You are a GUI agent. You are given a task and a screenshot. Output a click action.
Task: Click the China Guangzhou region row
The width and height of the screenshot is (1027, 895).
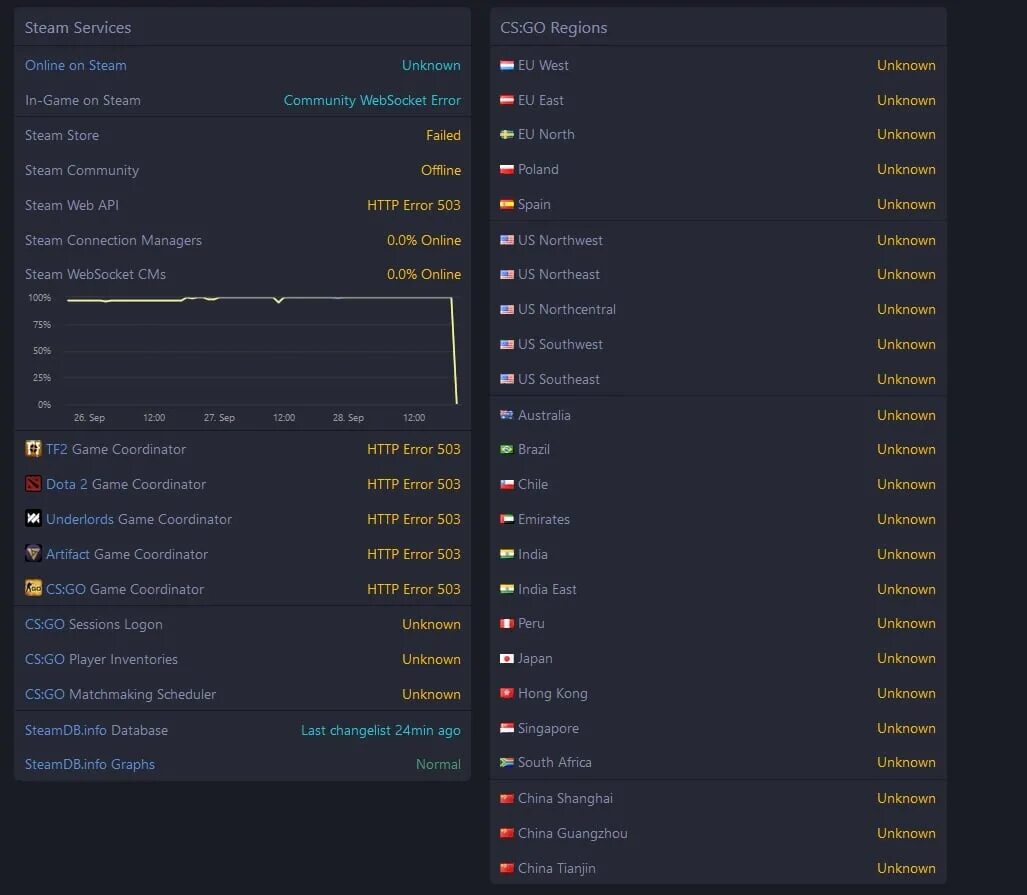pos(718,833)
